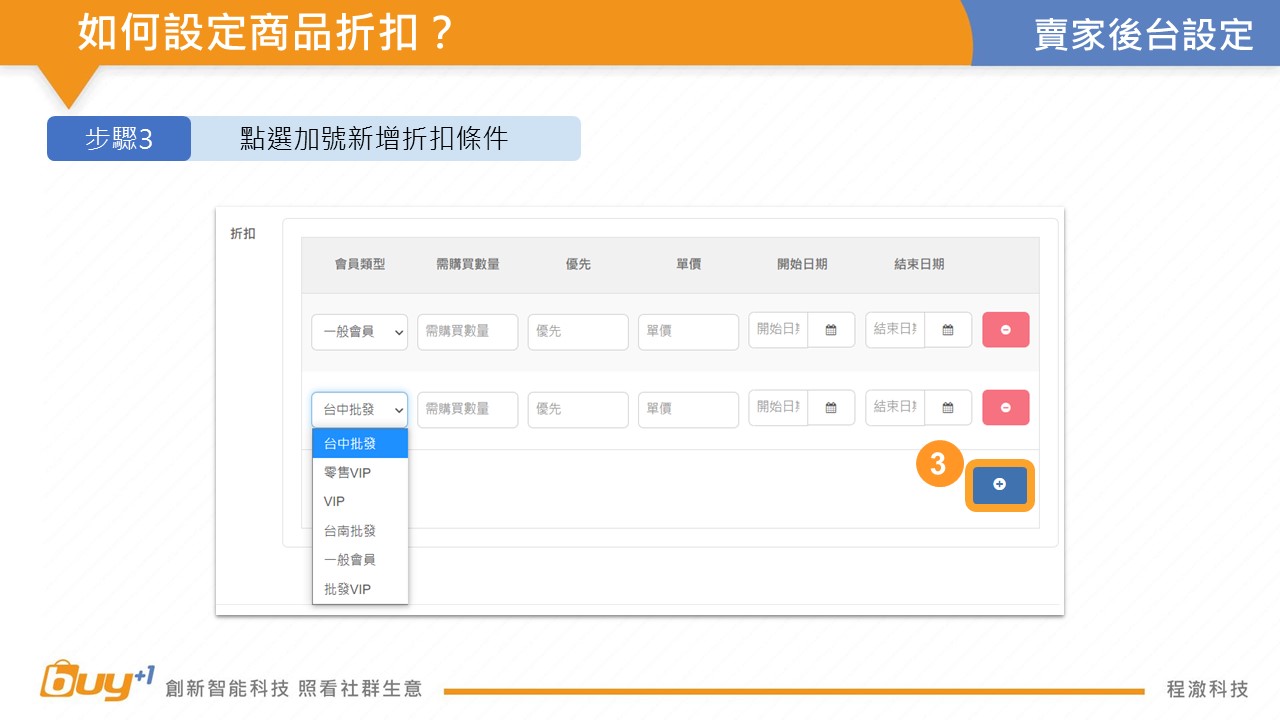1280x720 pixels.
Task: Click the first row 結束日期 text field
Action: (895, 330)
